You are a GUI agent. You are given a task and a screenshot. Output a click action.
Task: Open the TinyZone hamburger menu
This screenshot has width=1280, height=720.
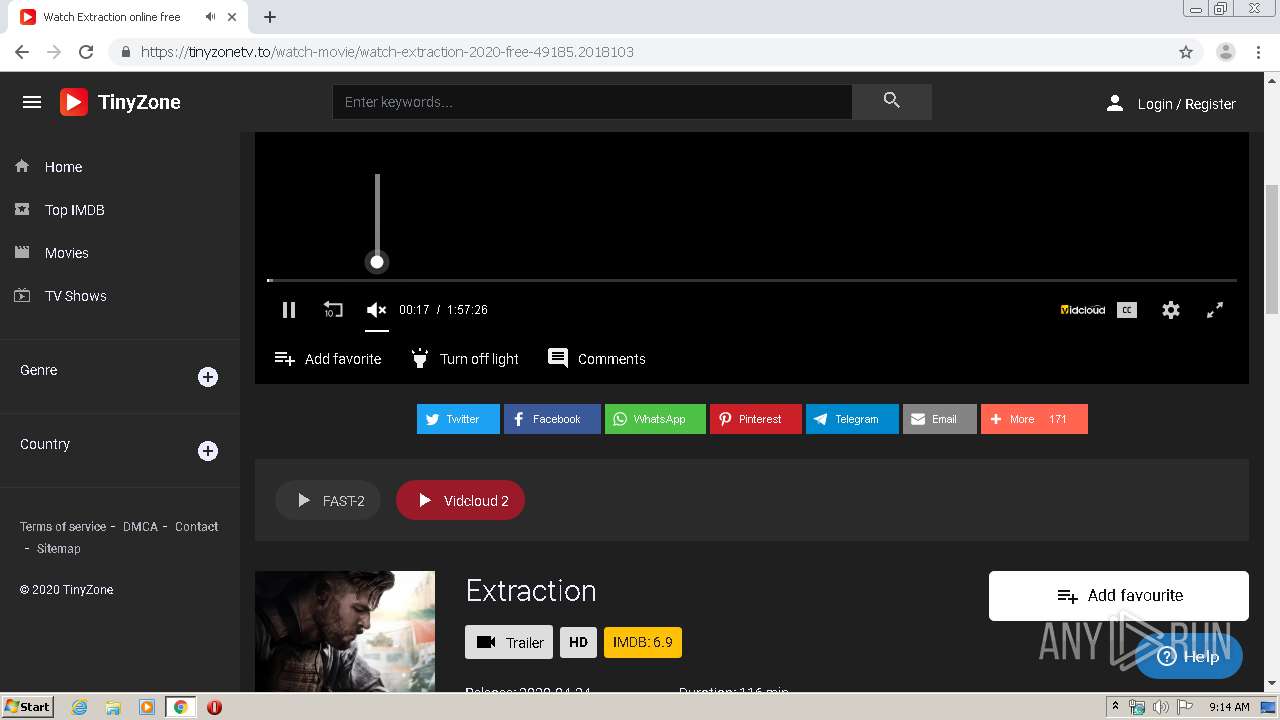32,102
